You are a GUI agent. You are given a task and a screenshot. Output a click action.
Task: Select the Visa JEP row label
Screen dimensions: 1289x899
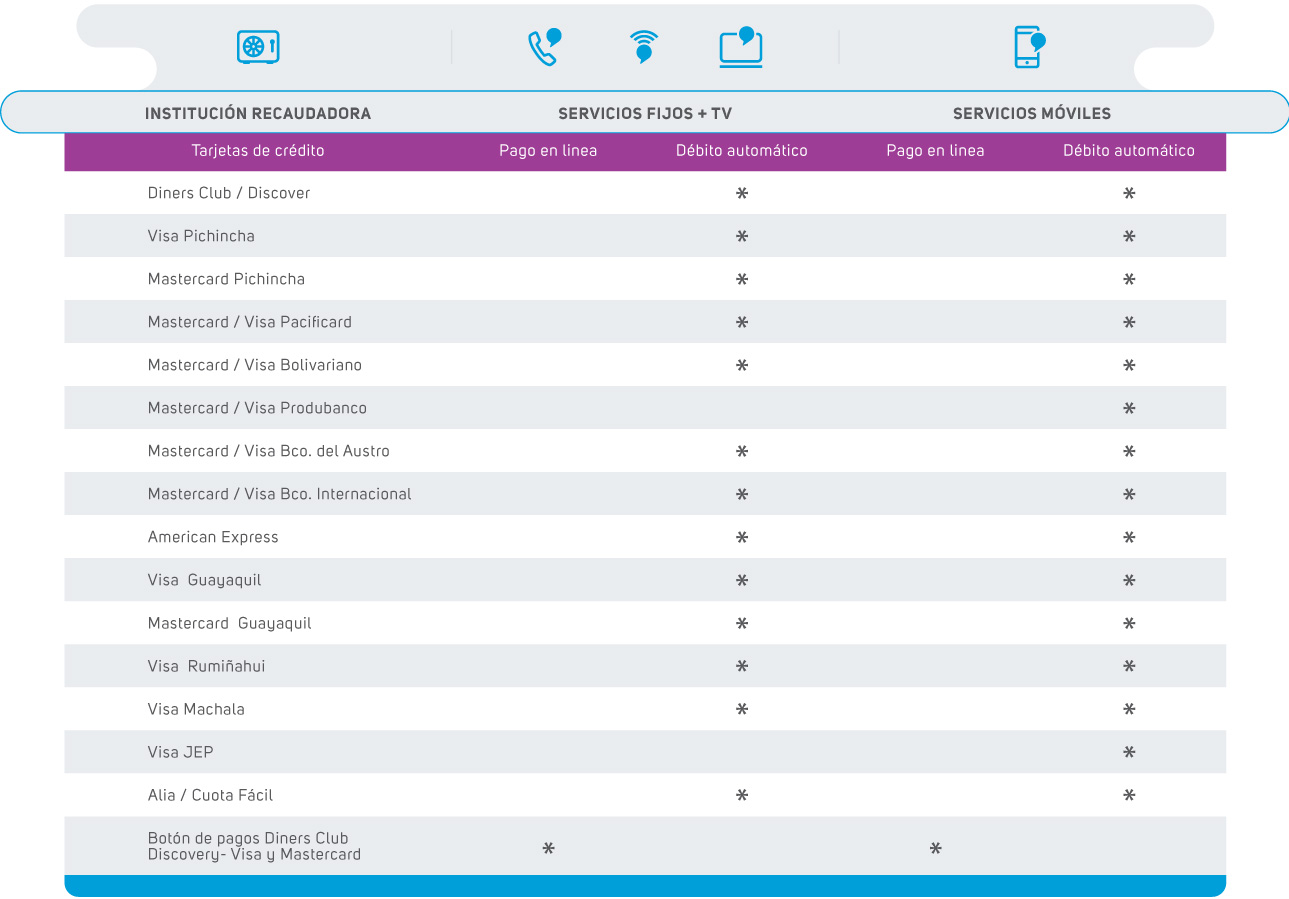tap(181, 752)
